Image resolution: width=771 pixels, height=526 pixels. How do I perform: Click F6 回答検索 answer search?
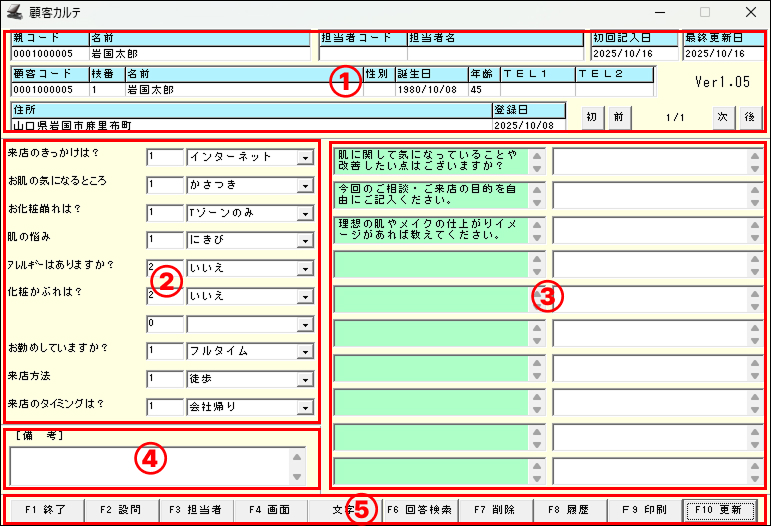(419, 510)
